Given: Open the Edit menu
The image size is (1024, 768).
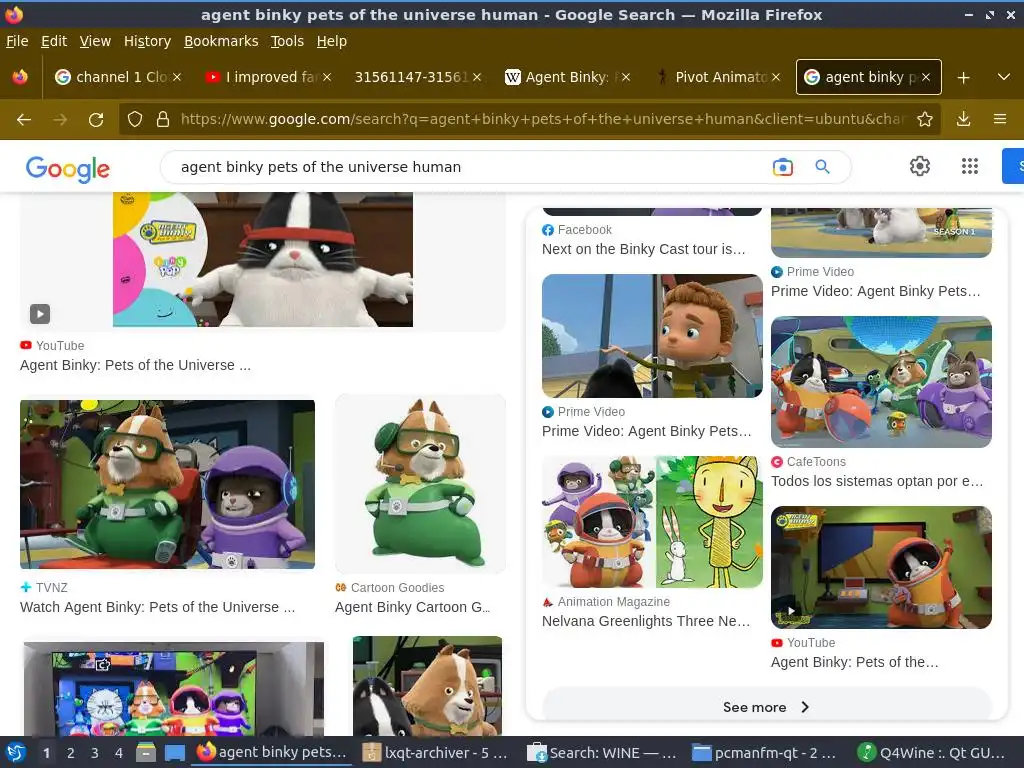Looking at the screenshot, I should pyautogui.click(x=54, y=41).
